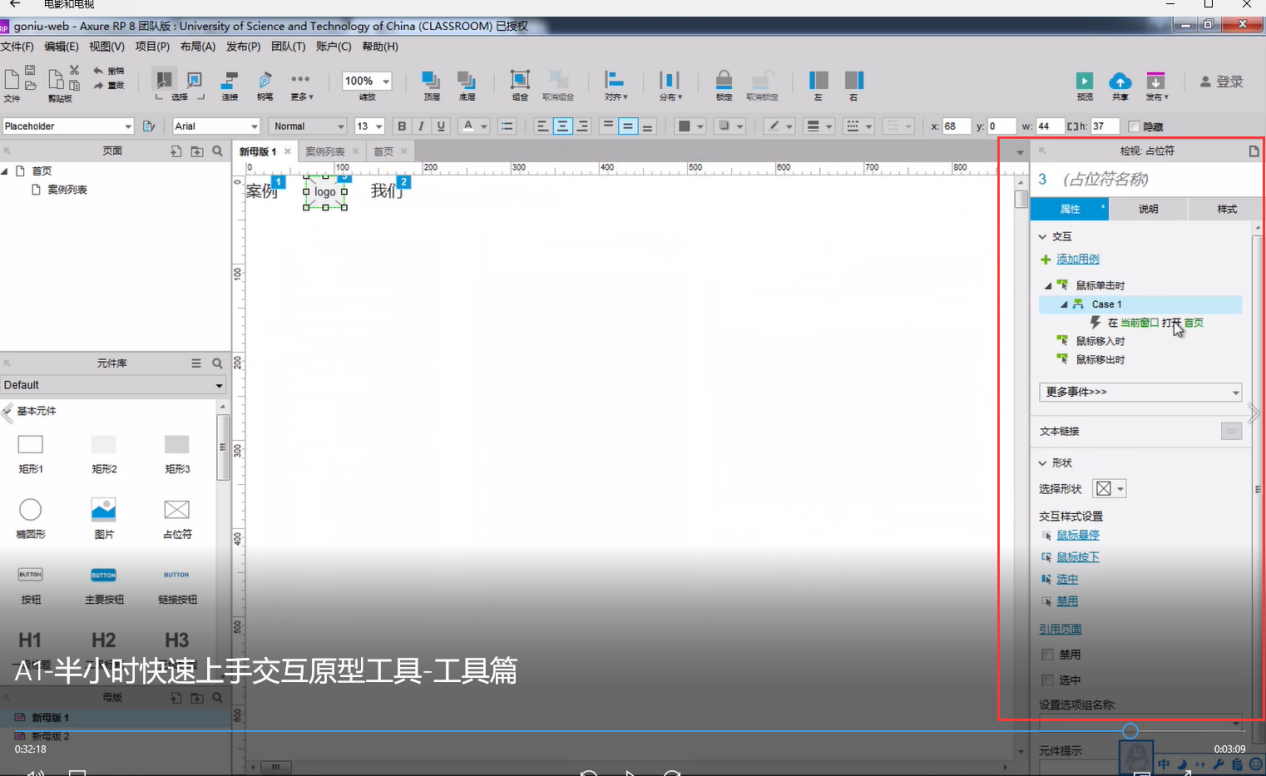Screen dimensions: 1266x776
Task: Toggle the right pane (右) icon
Action: click(853, 80)
